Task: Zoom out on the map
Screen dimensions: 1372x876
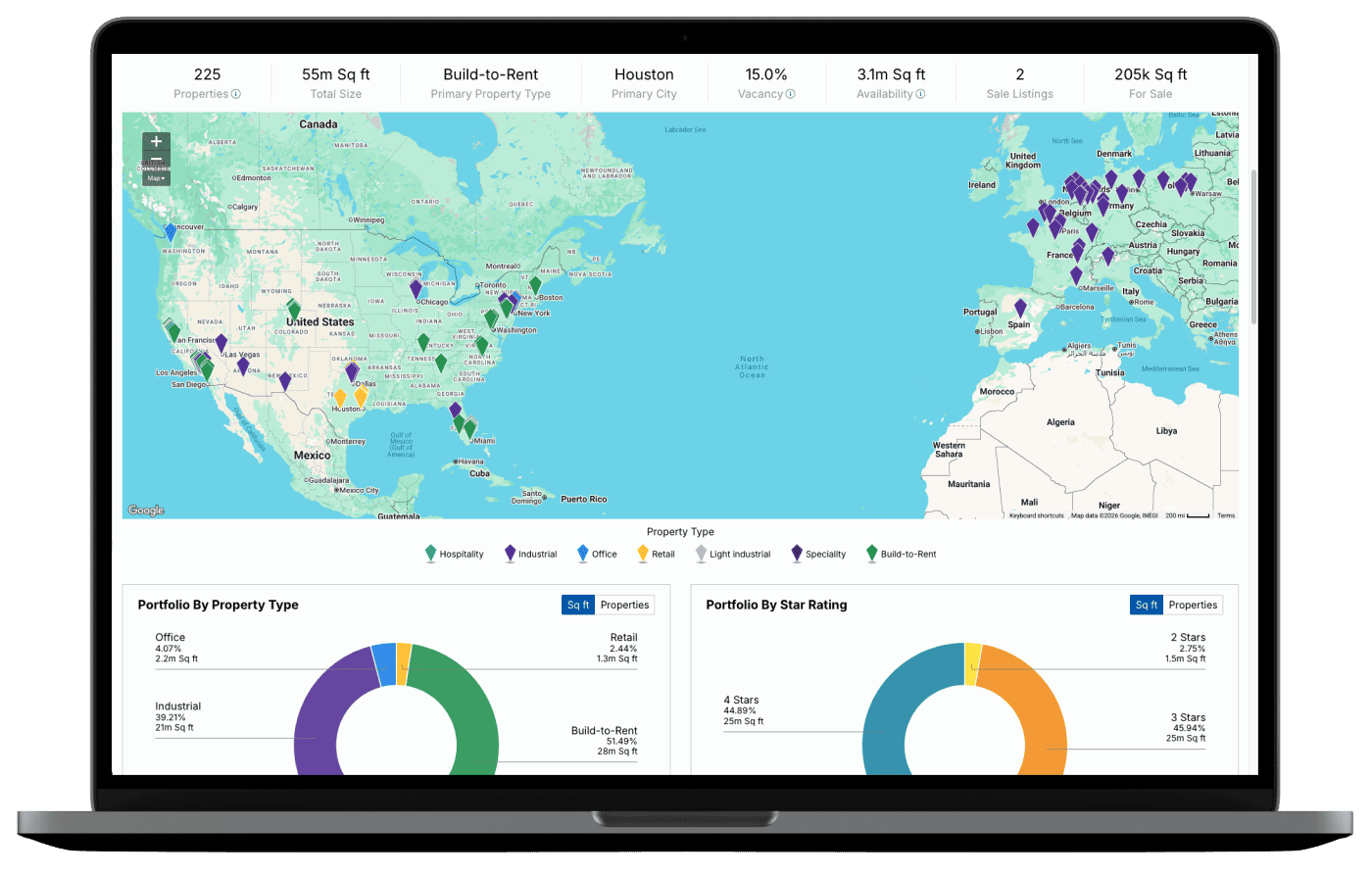Action: pyautogui.click(x=156, y=160)
